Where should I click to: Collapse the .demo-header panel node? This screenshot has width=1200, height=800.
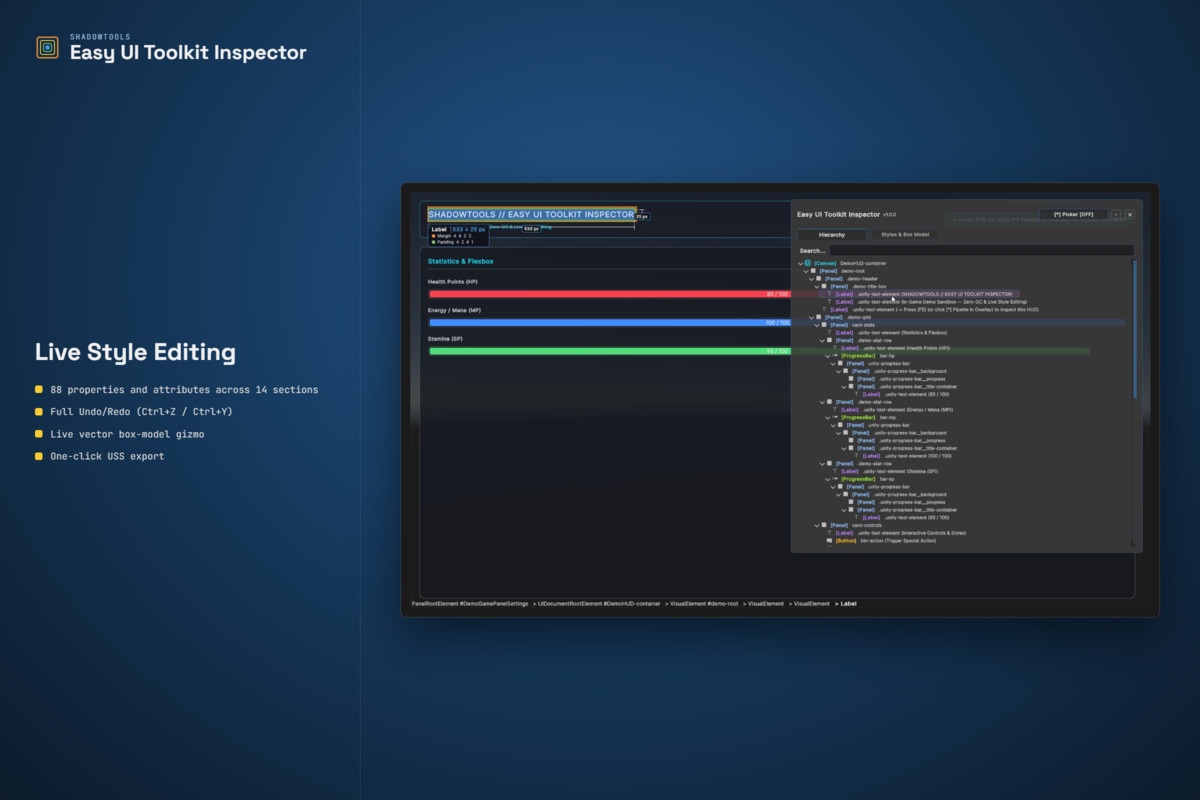(x=812, y=279)
